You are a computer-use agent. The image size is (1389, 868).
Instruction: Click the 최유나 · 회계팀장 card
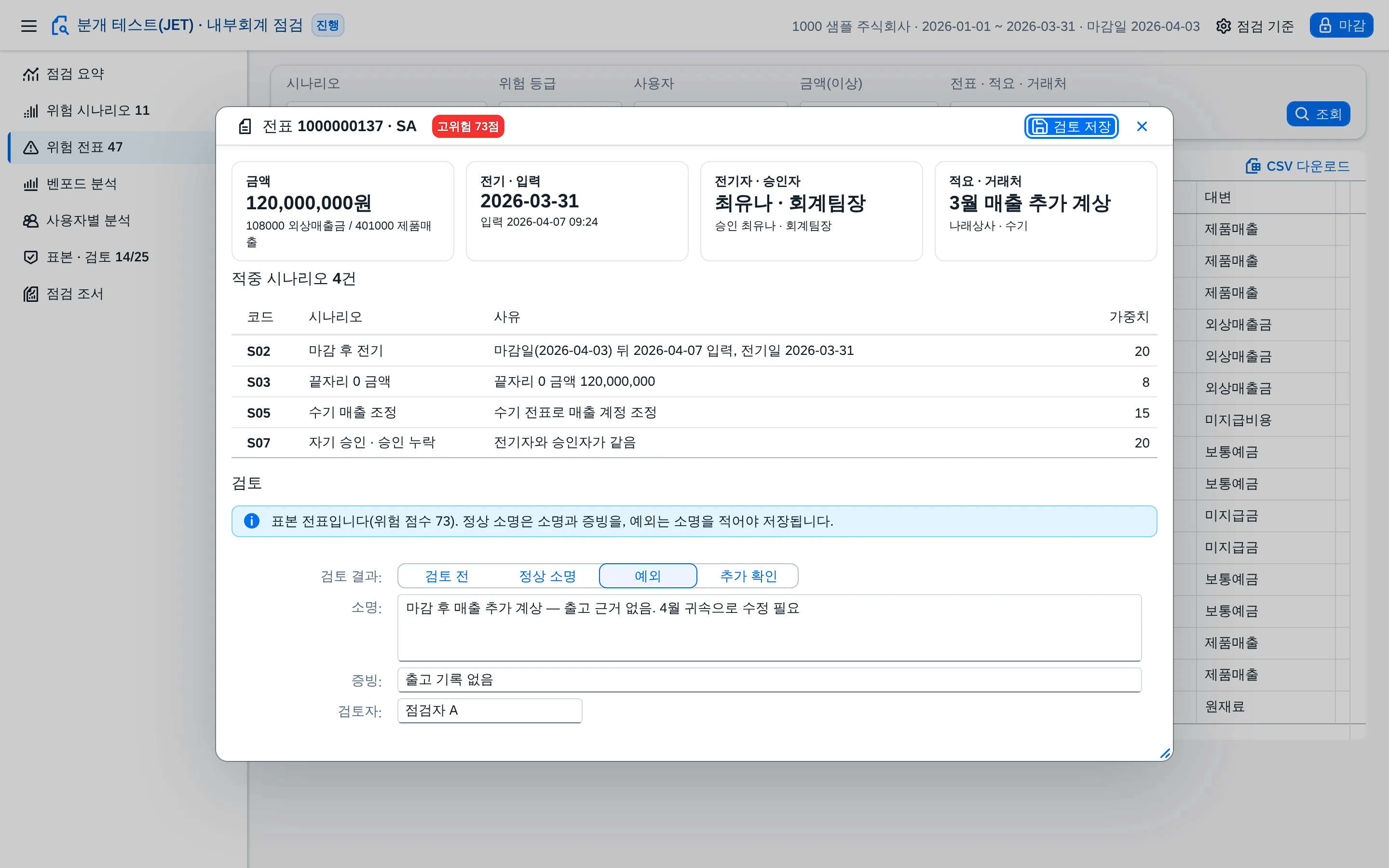pos(811,211)
